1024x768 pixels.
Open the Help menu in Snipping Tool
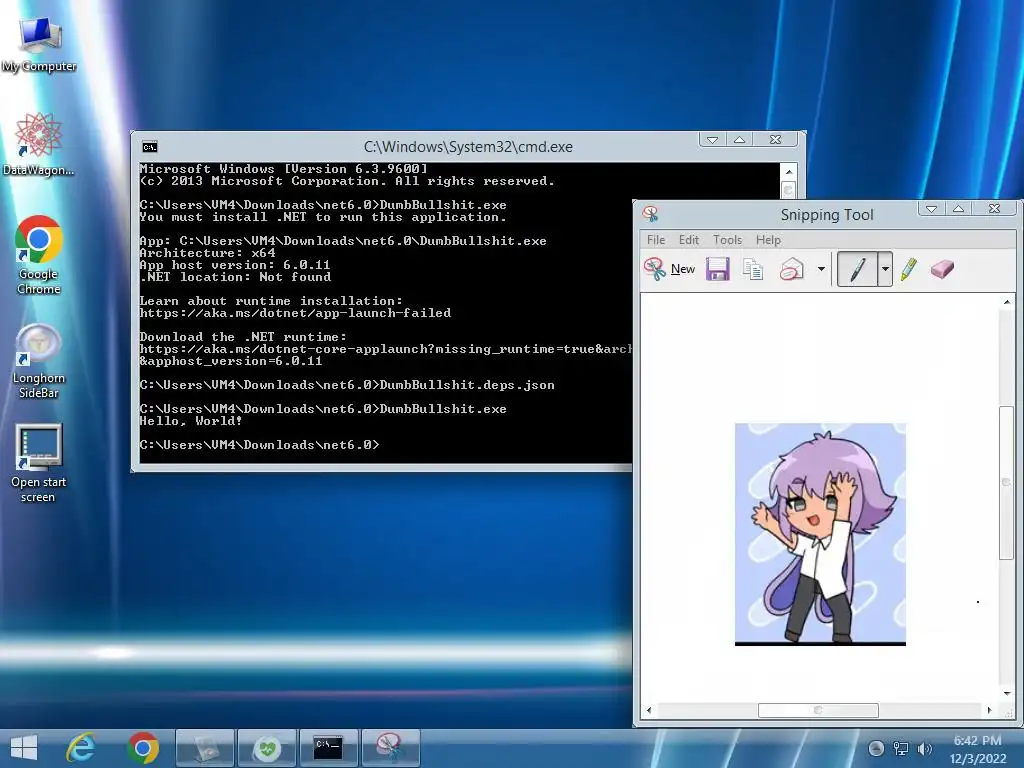[768, 240]
